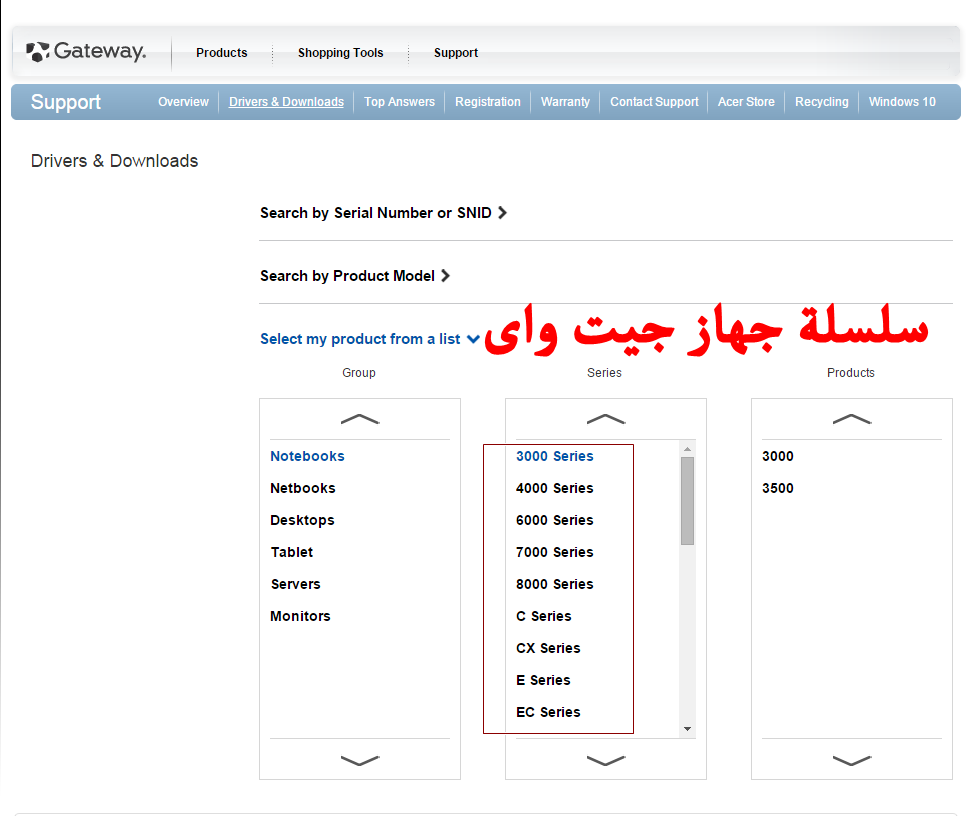Select the Servers group
970x816 pixels.
point(295,584)
